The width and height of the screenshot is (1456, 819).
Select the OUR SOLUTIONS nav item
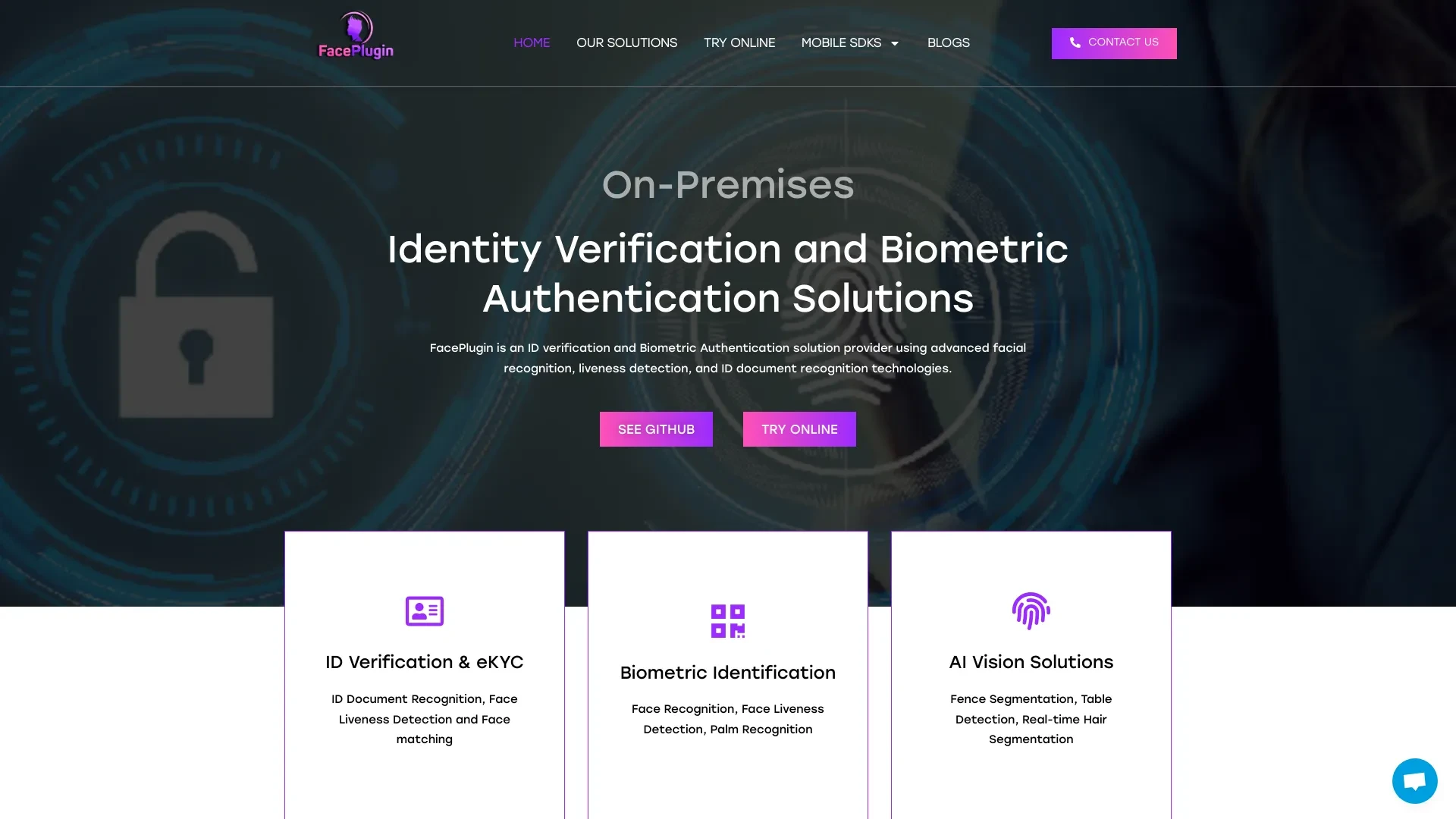(x=627, y=42)
